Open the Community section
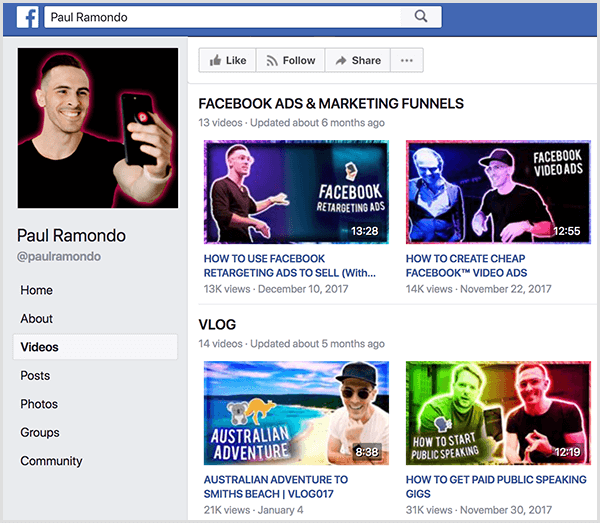The height and width of the screenshot is (523, 600). [x=51, y=461]
